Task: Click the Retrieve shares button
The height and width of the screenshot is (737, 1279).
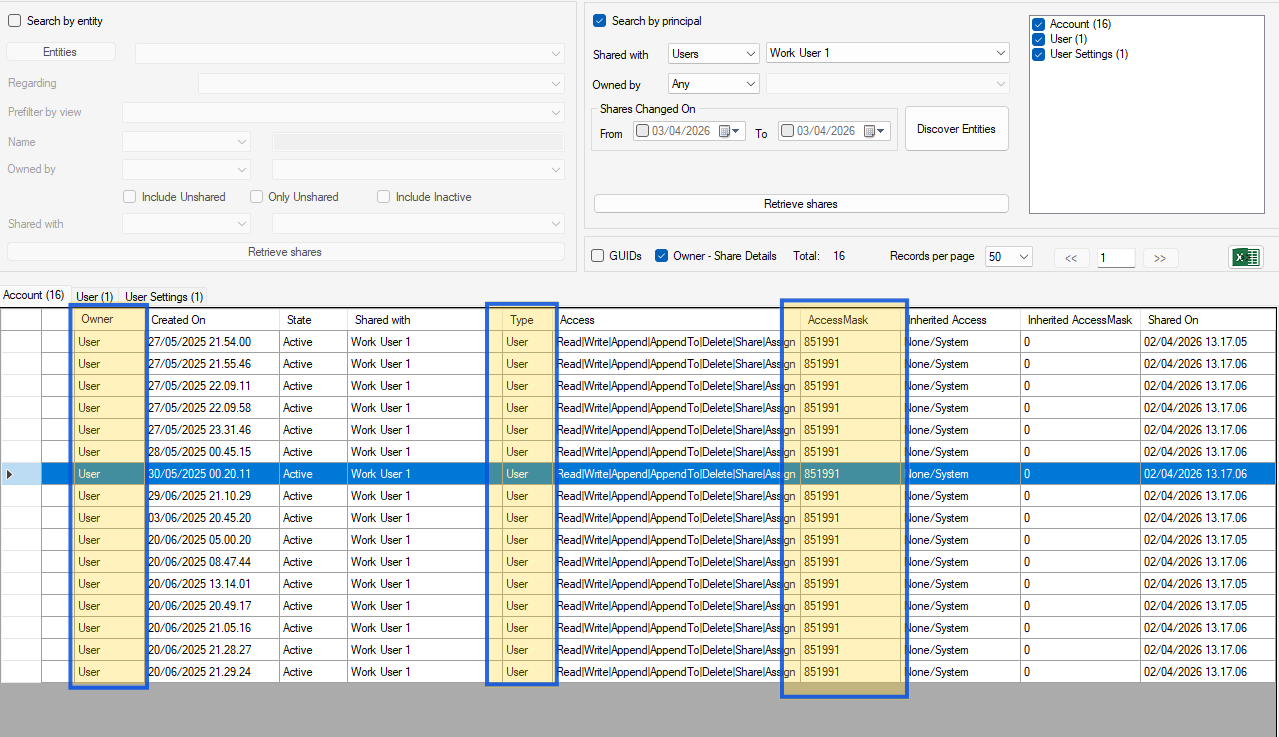Action: click(x=800, y=203)
